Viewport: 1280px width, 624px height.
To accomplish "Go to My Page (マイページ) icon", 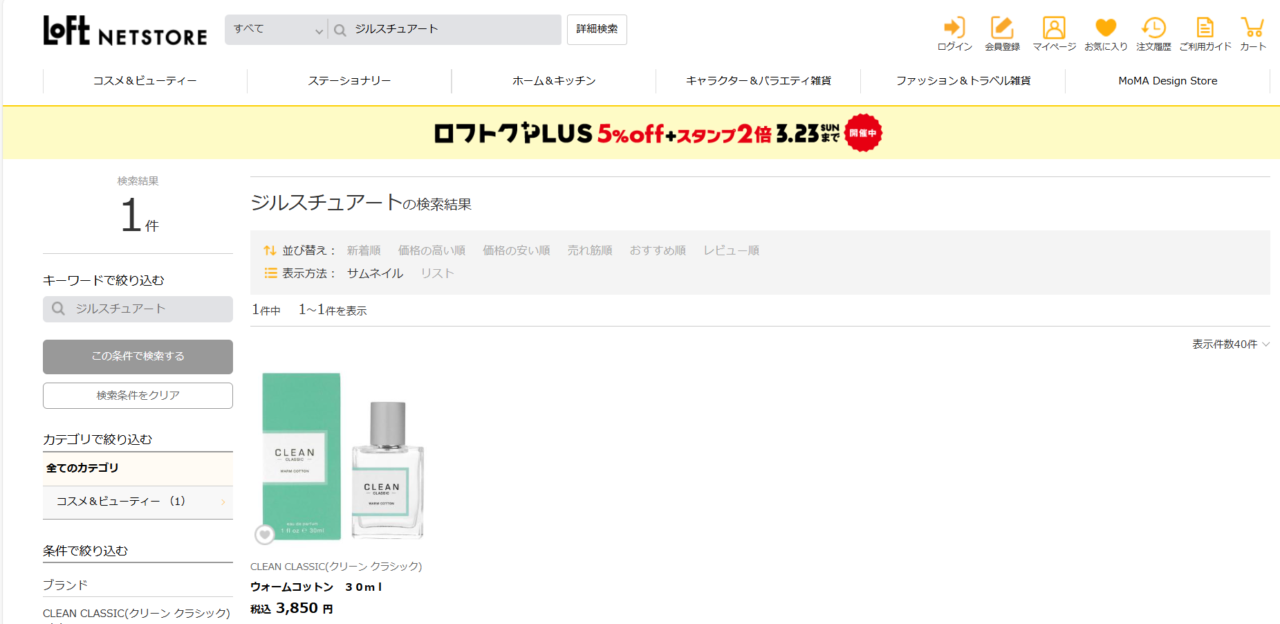I will tap(1054, 28).
